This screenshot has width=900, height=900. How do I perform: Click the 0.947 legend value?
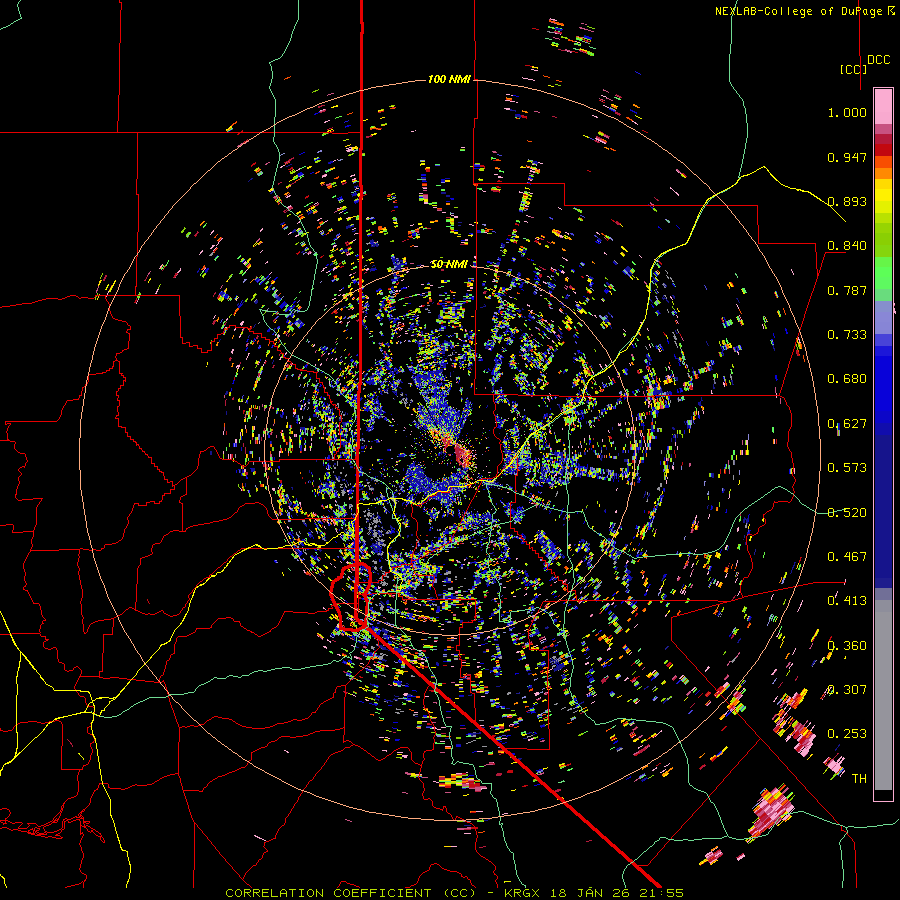tap(847, 157)
